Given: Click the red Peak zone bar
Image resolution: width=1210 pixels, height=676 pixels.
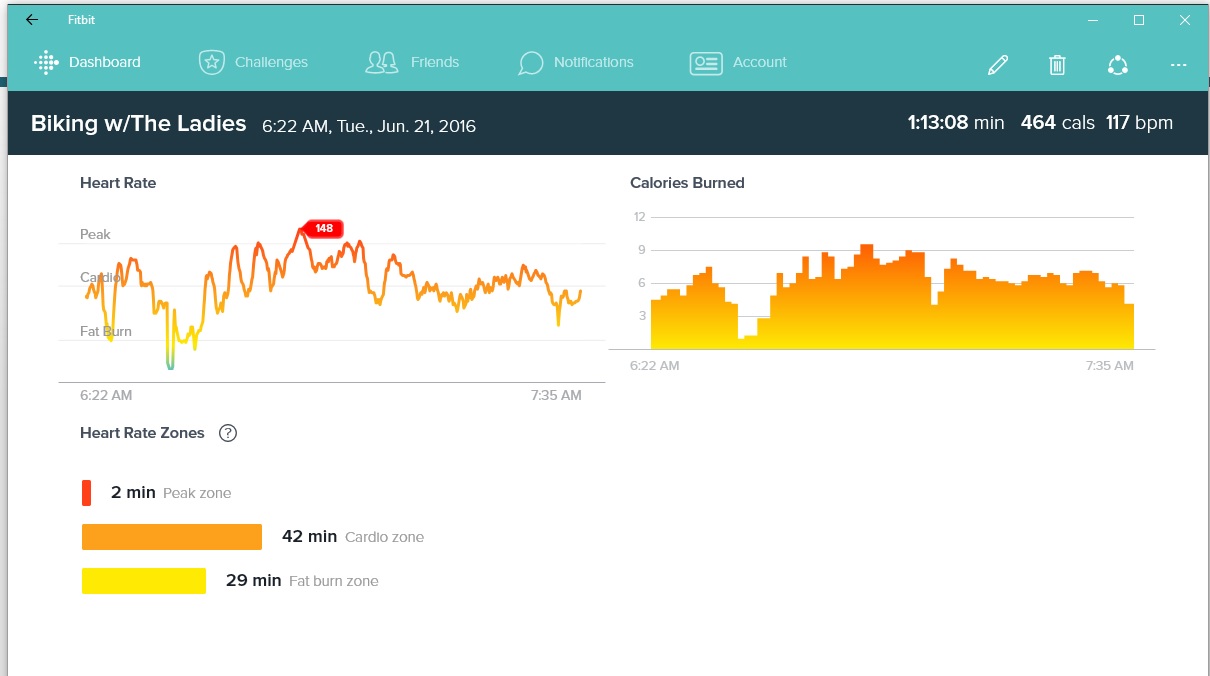Looking at the screenshot, I should click(87, 492).
